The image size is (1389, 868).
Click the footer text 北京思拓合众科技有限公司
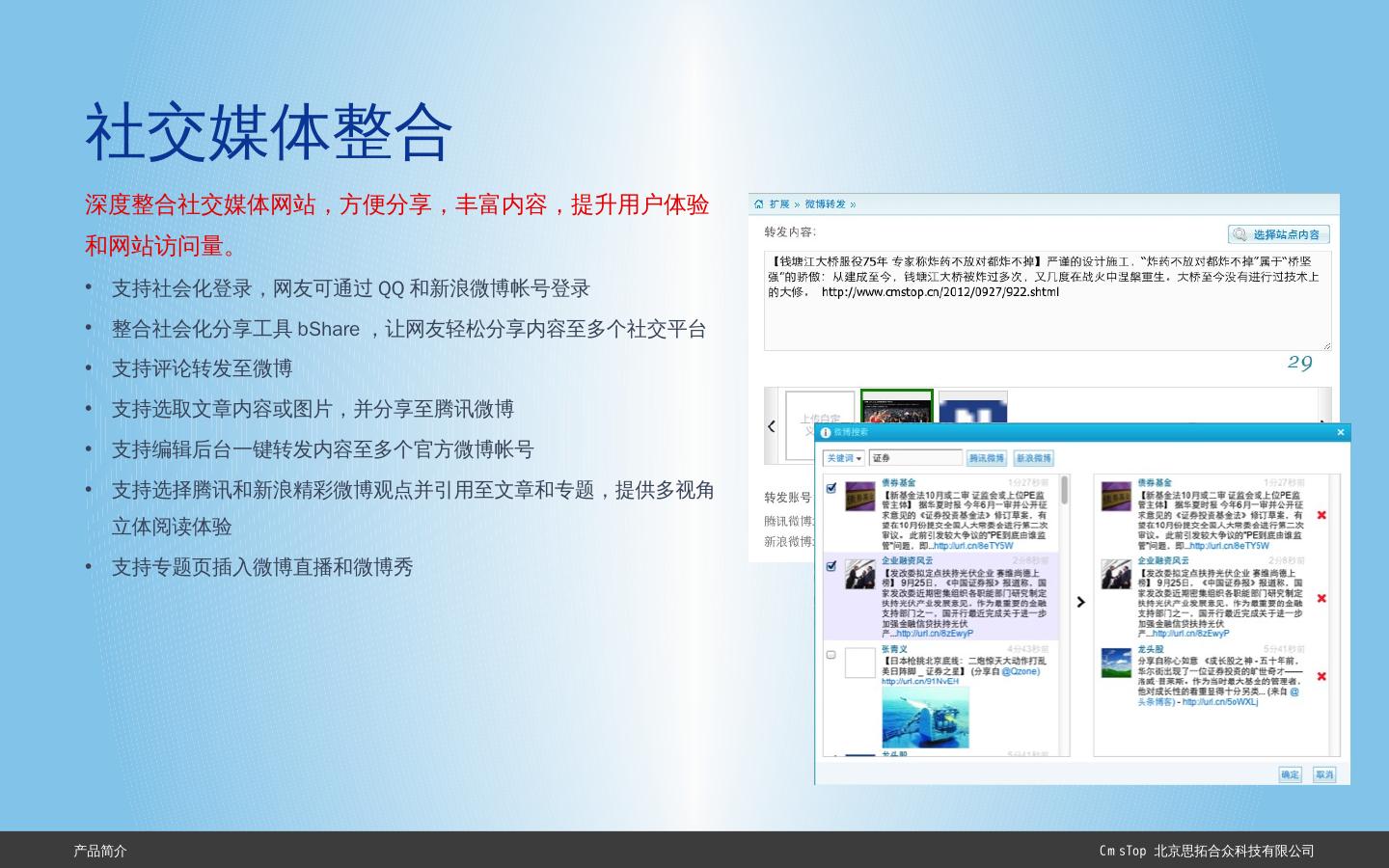1234,851
